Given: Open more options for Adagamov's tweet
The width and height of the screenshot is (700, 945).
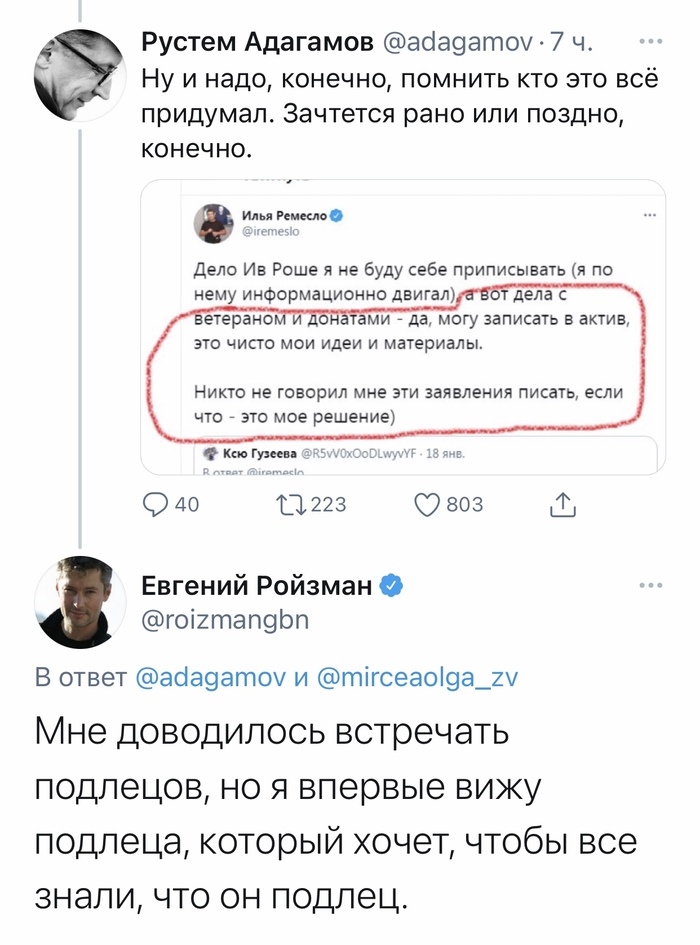Looking at the screenshot, I should click(650, 43).
